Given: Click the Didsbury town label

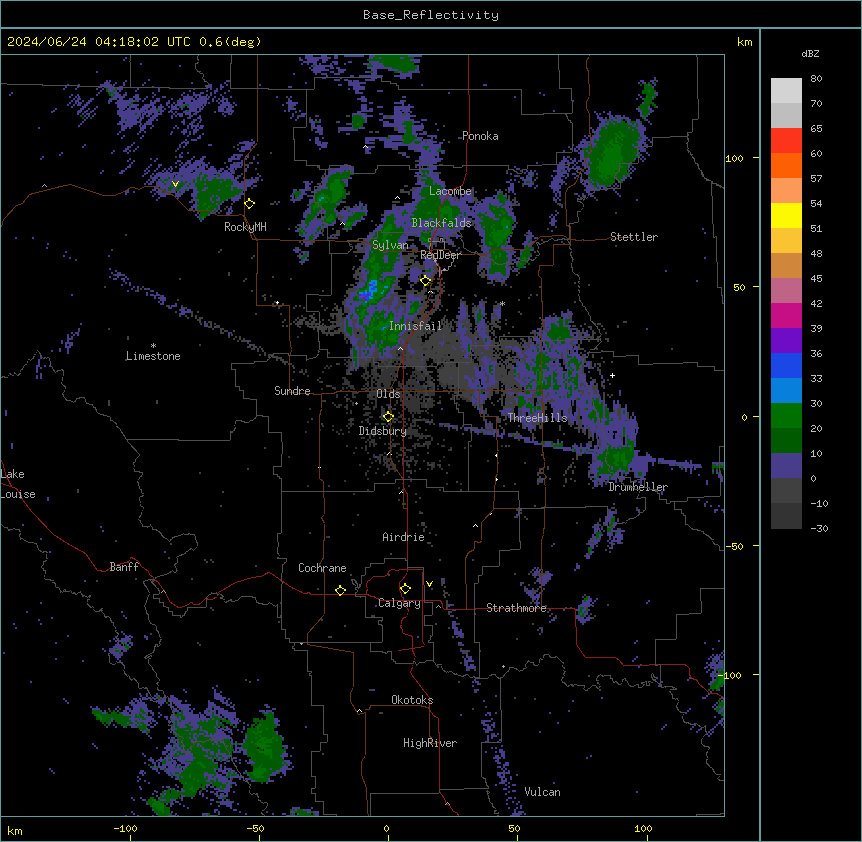Looking at the screenshot, I should point(383,431).
